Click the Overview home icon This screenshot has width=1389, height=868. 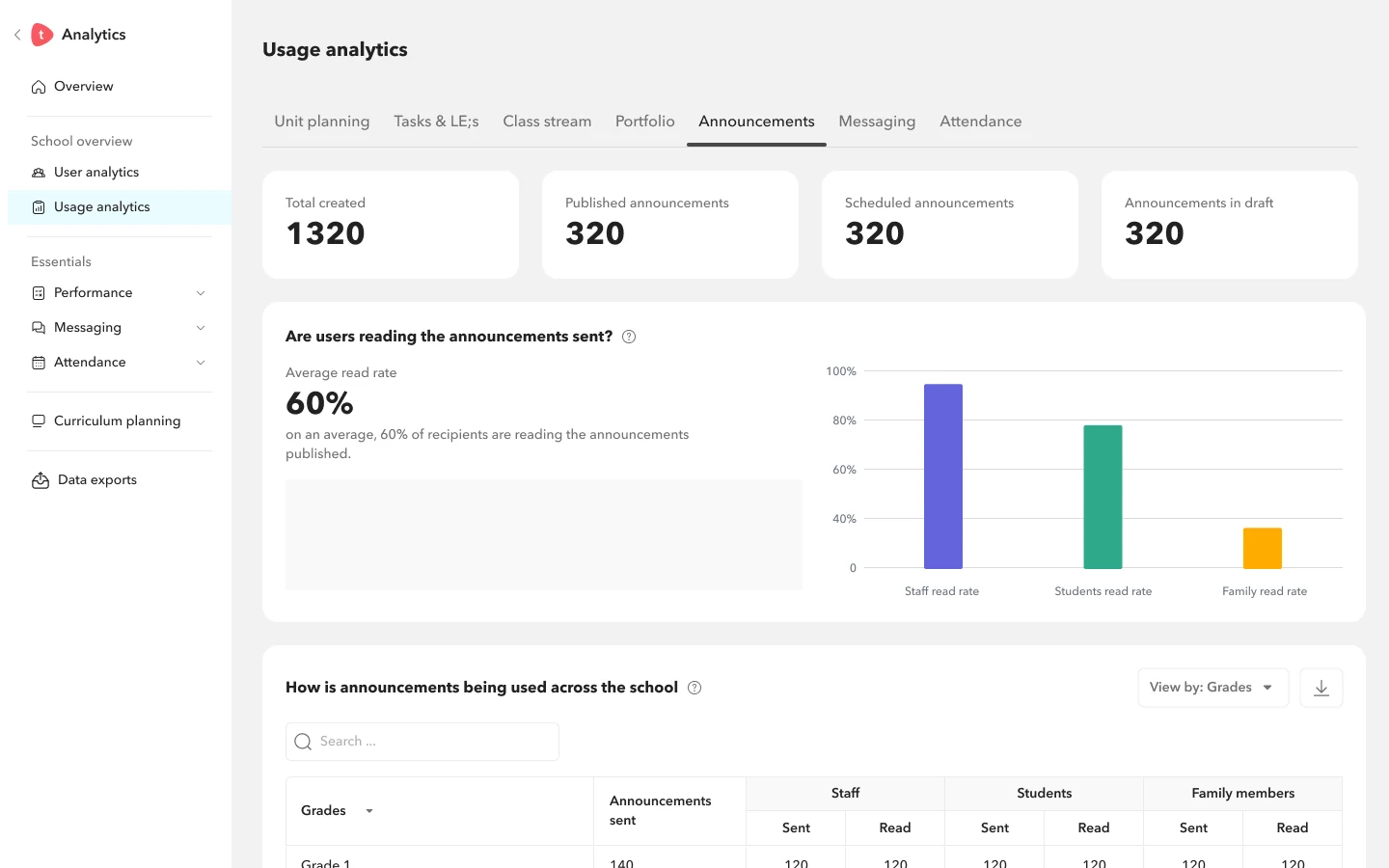39,87
